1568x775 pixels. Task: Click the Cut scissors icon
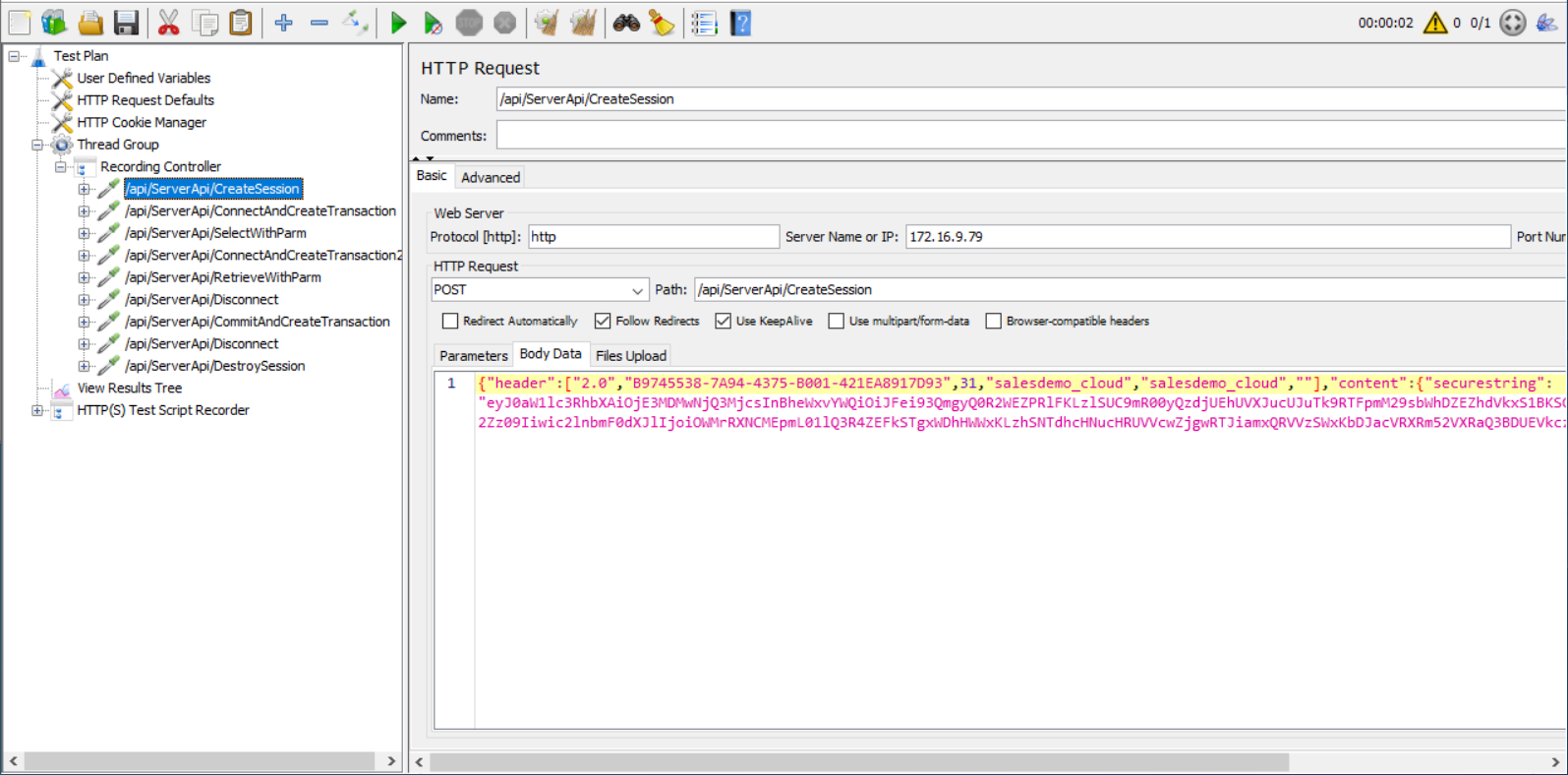(x=168, y=23)
